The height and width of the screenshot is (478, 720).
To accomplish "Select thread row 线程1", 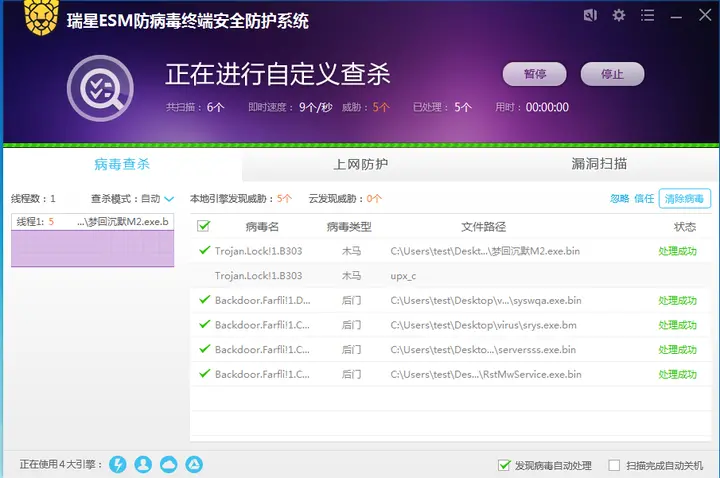I will coord(93,222).
